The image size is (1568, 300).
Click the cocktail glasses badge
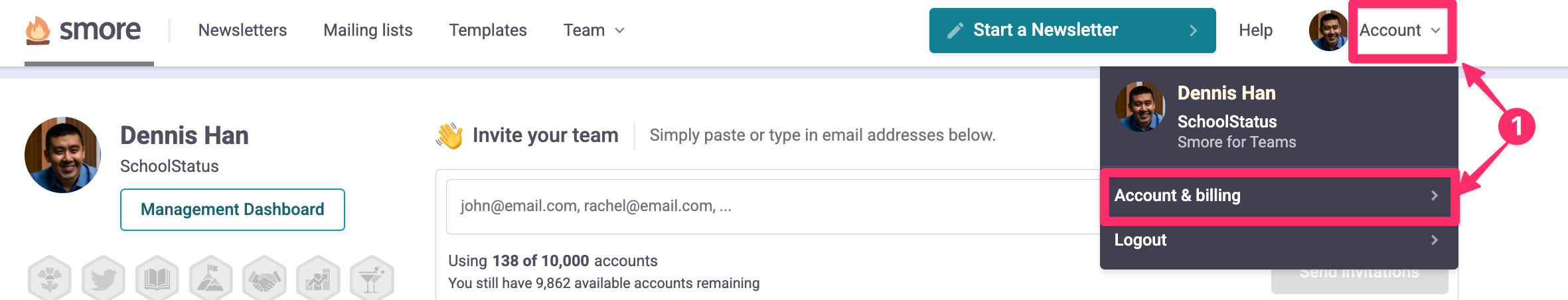click(372, 277)
